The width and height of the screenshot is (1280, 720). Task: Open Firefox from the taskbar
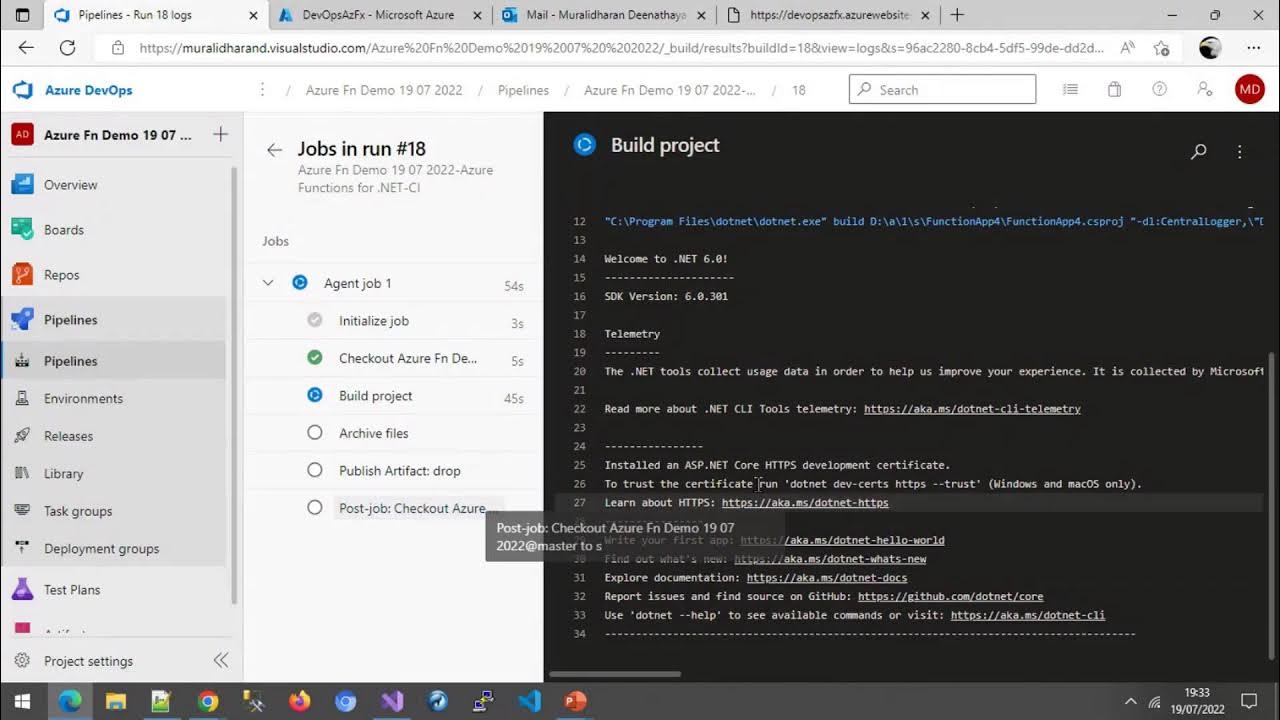tap(299, 701)
